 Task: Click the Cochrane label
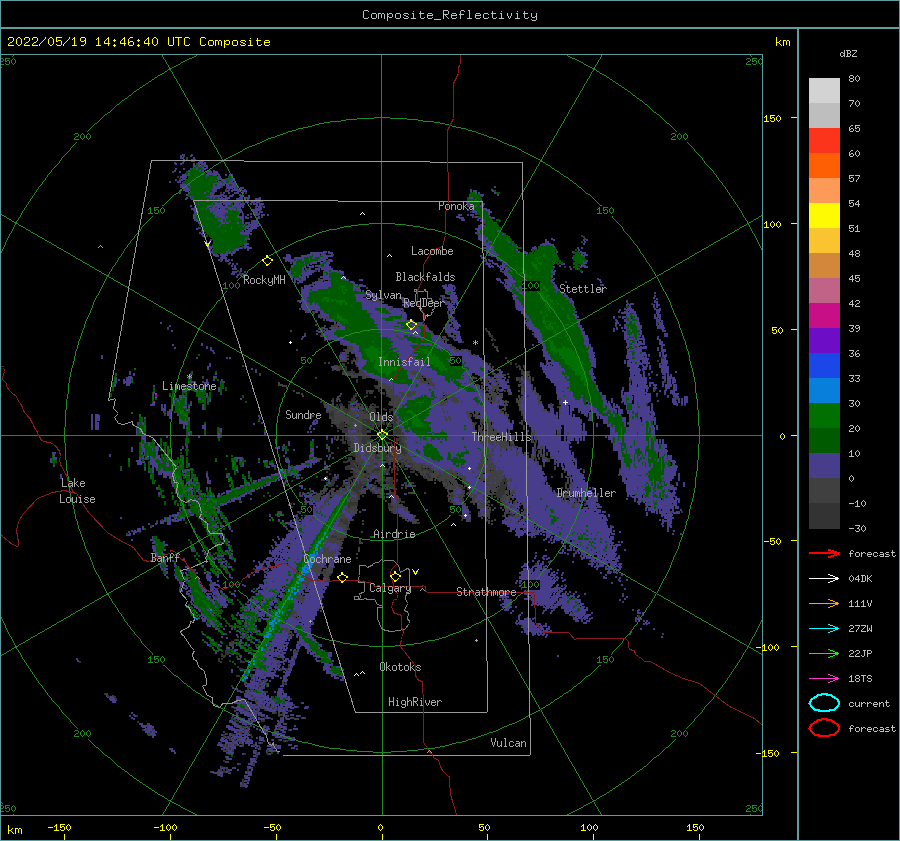pyautogui.click(x=327, y=559)
